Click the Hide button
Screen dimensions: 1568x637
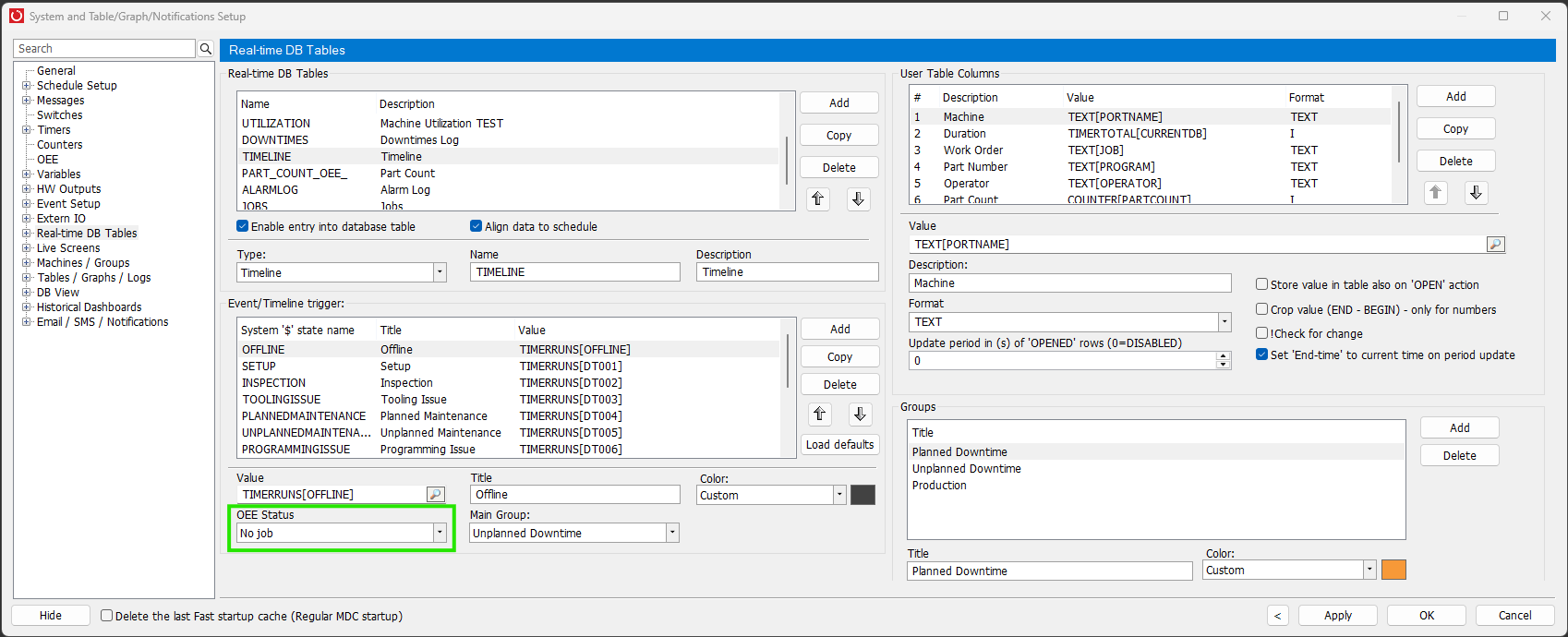[x=51, y=616]
